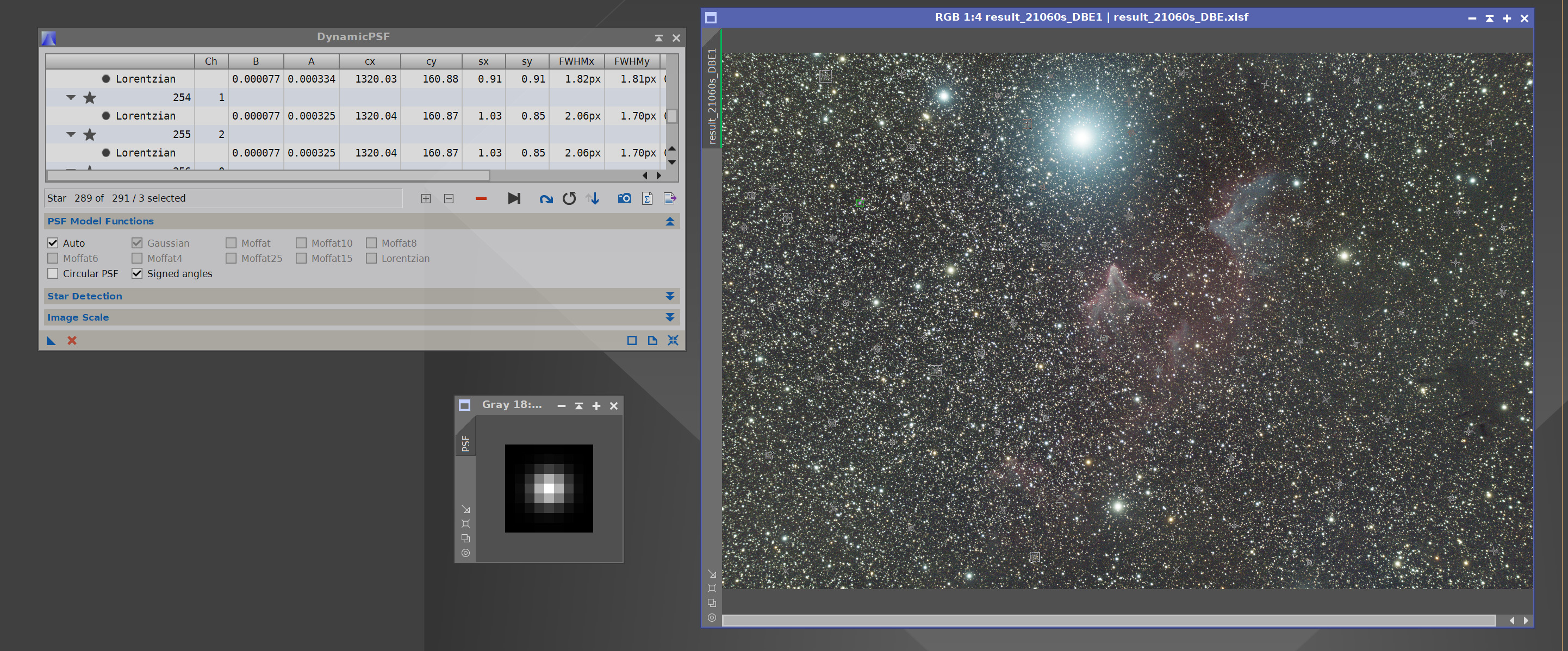Viewport: 1568px width, 651px height.
Task: Expand the Image Scale section
Action: pyautogui.click(x=670, y=317)
